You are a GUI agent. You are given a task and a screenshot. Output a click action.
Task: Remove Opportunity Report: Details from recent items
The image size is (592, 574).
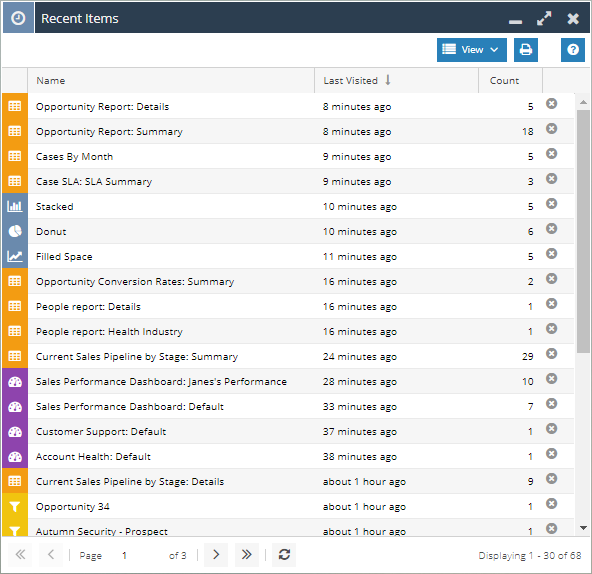[x=552, y=103]
